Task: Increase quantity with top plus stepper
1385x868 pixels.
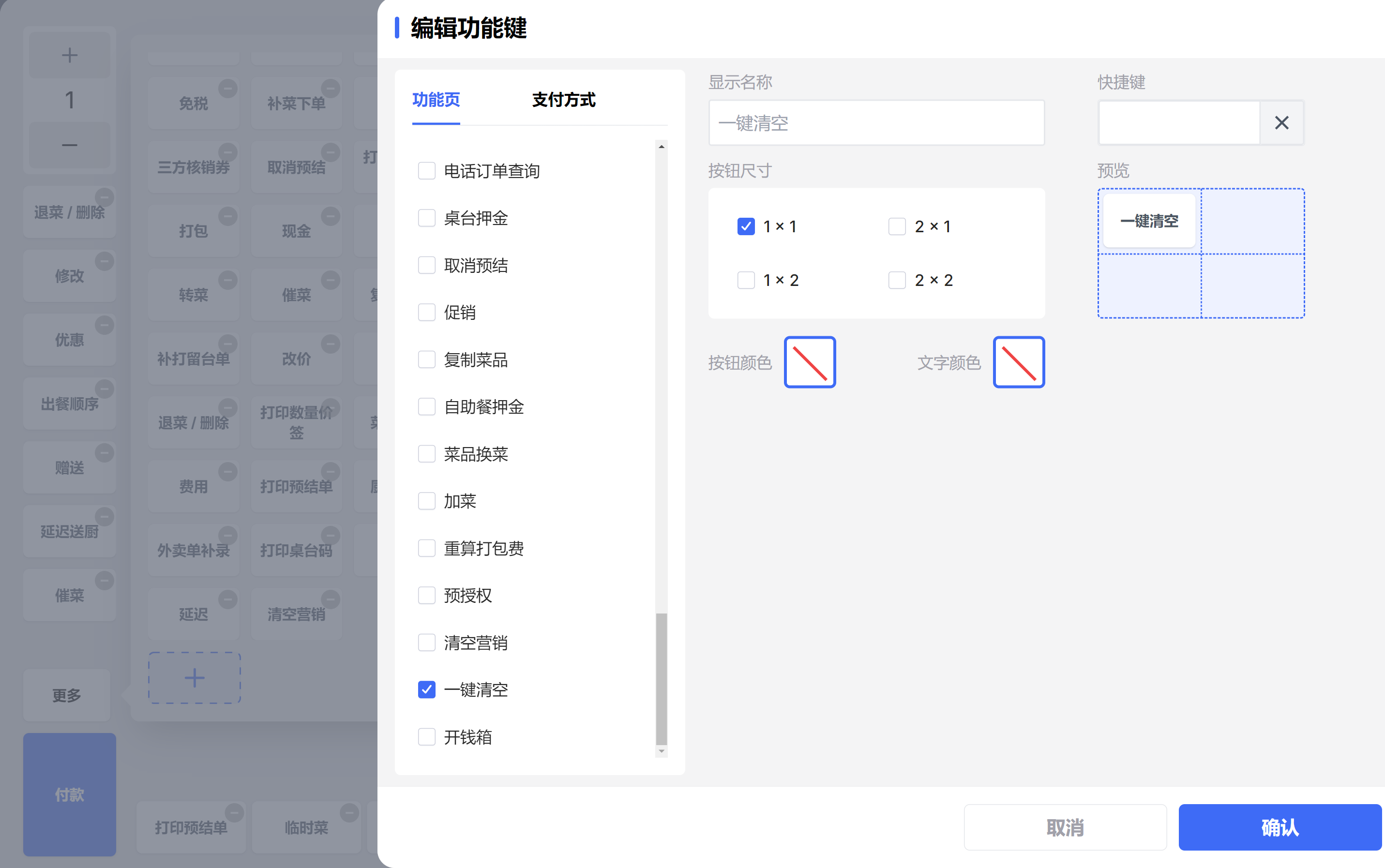Action: 70,55
